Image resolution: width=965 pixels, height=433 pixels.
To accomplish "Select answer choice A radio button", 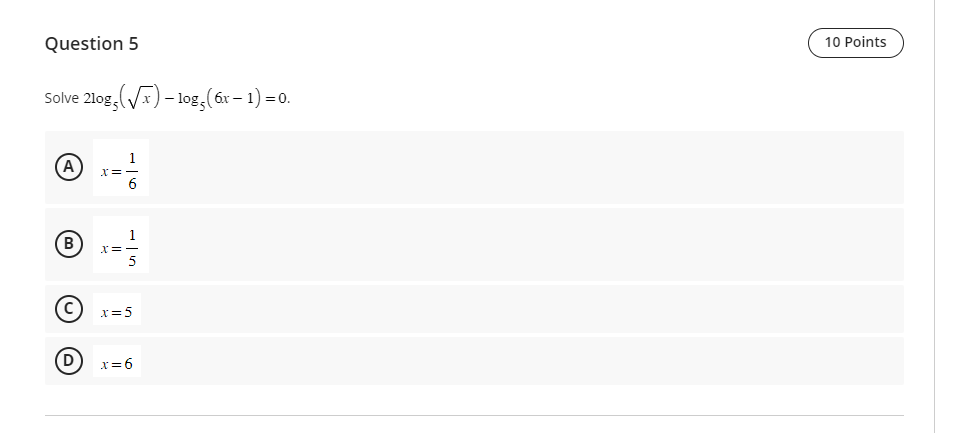I will pyautogui.click(x=68, y=167).
